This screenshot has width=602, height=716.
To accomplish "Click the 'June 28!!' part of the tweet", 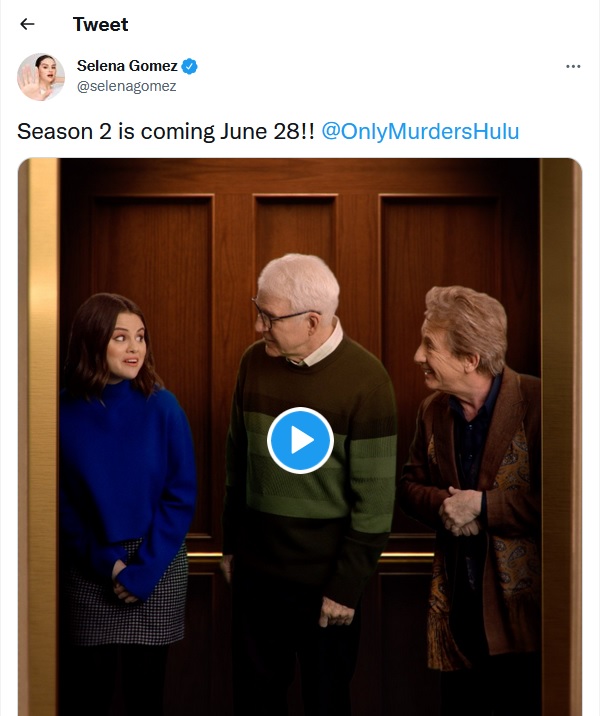I will coord(267,132).
